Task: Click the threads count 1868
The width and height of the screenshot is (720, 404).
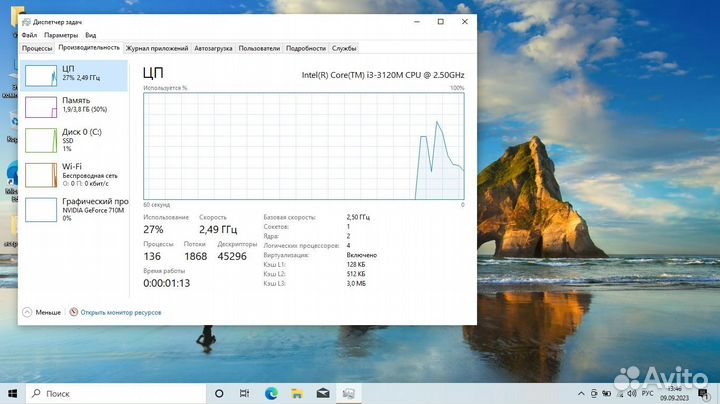Action: pyautogui.click(x=196, y=256)
